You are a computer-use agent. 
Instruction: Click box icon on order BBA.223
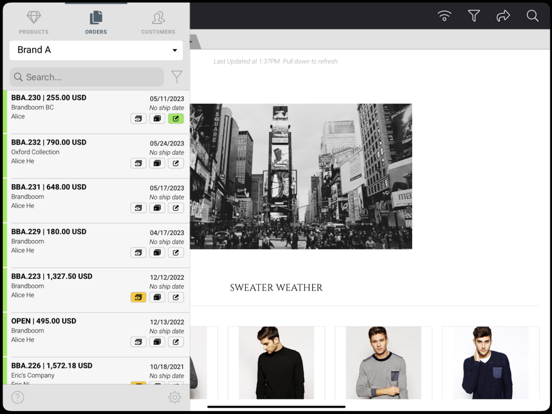coord(157,297)
